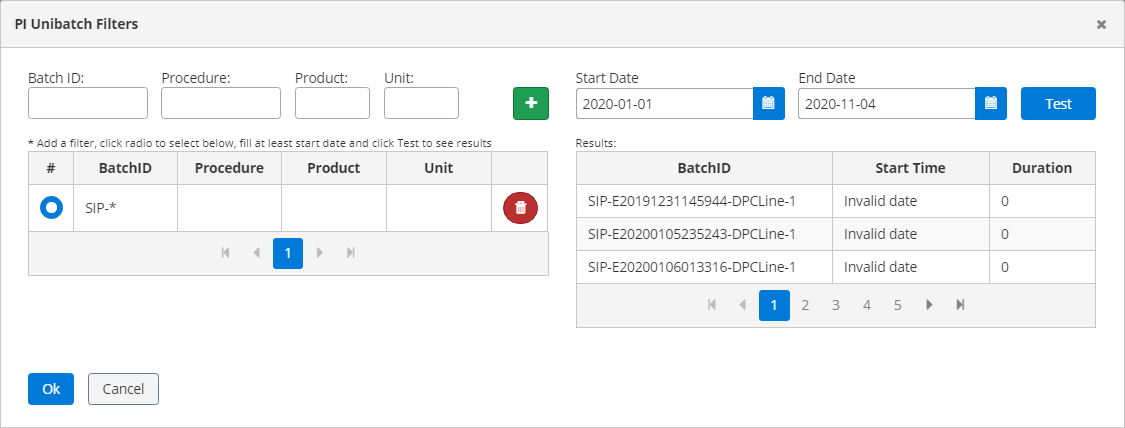The width and height of the screenshot is (1125, 428).
Task: Go to results page 2
Action: (805, 305)
